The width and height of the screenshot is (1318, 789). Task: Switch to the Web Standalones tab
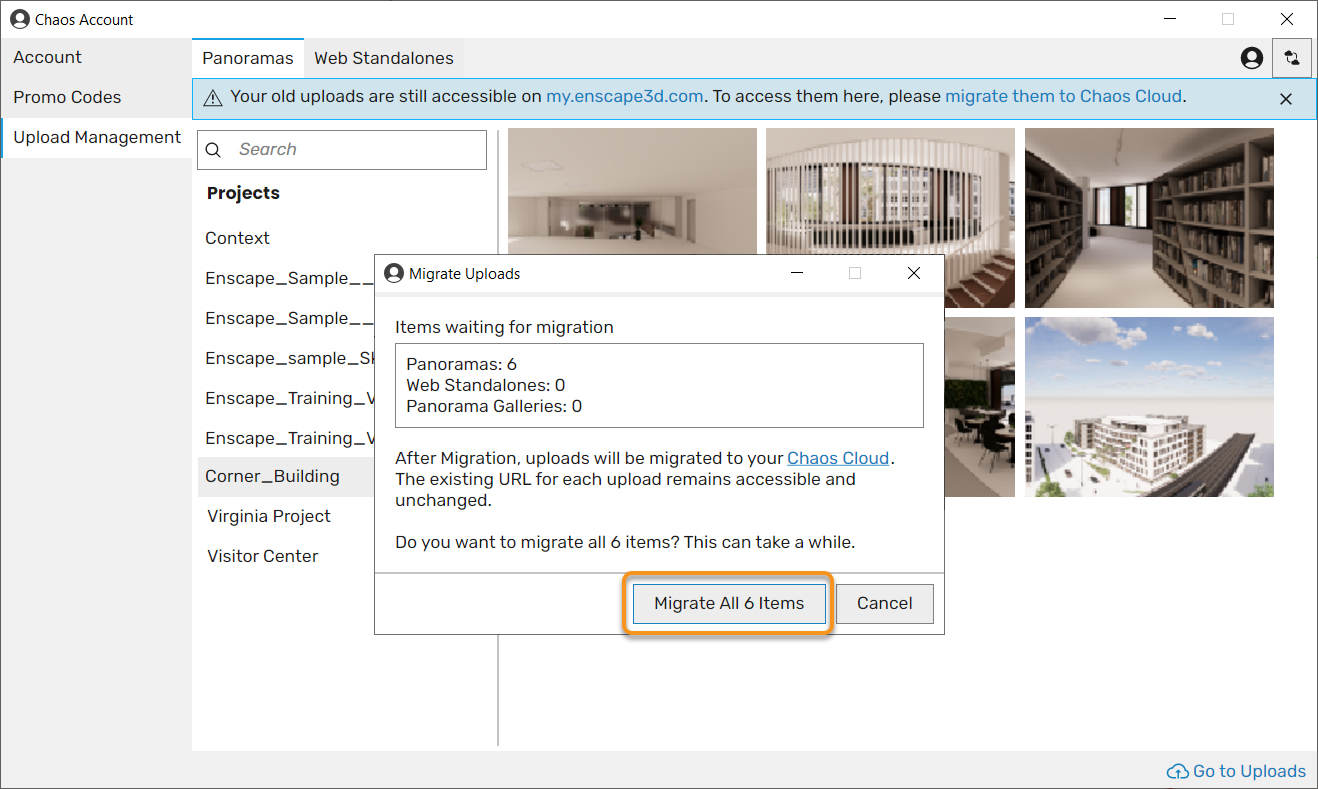click(384, 58)
